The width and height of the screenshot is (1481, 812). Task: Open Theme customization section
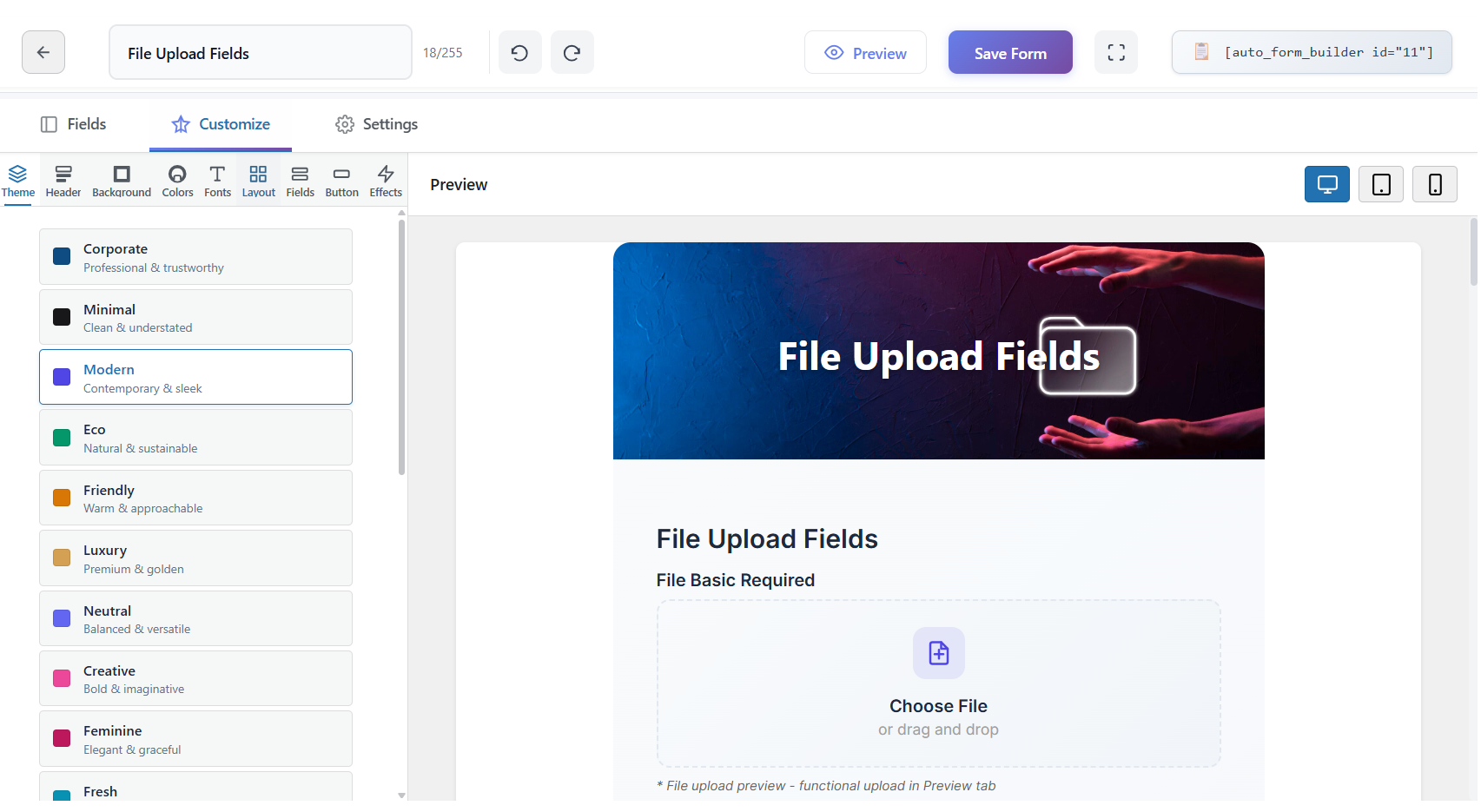(x=18, y=182)
